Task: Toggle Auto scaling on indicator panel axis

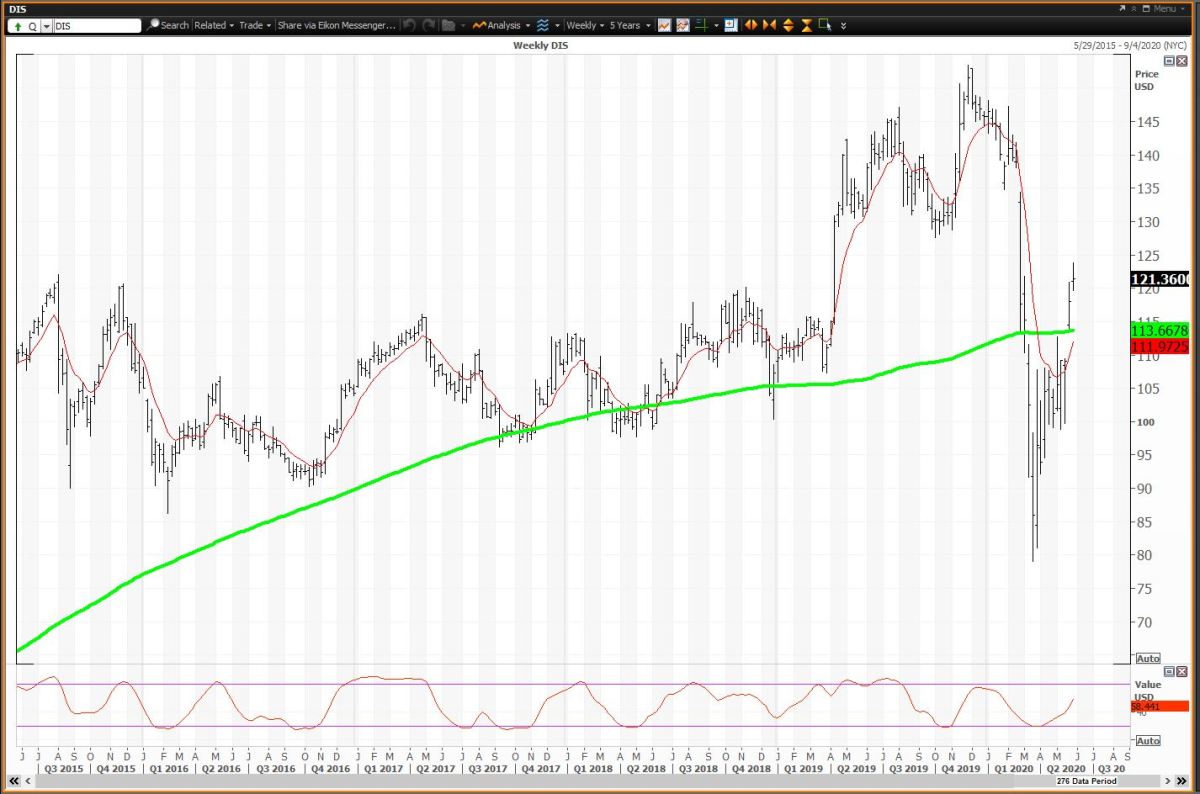Action: click(x=1148, y=740)
